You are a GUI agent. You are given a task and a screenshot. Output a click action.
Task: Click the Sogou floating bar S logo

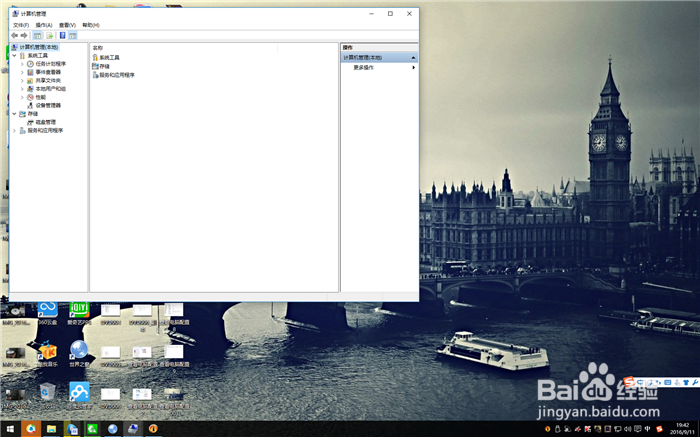[x=629, y=382]
